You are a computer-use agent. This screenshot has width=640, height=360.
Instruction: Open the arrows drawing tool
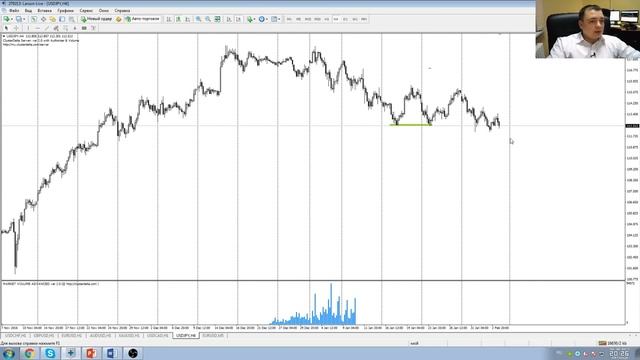93,28
